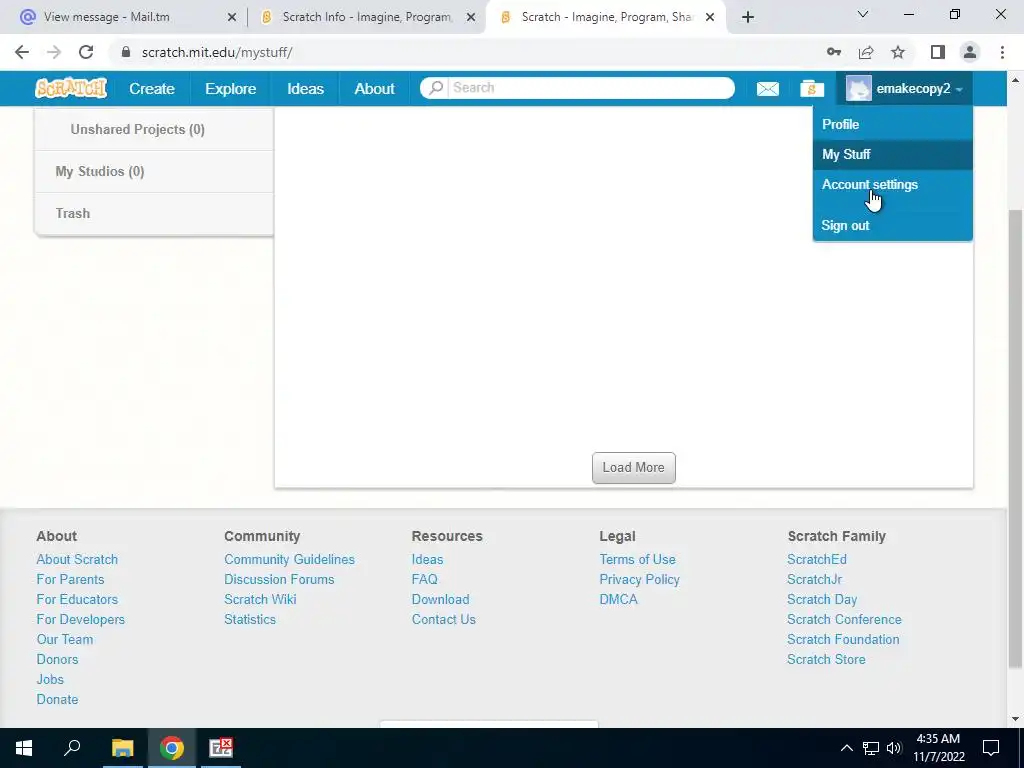Image resolution: width=1024 pixels, height=768 pixels.
Task: Open About Scratch footer link
Action: point(77,559)
